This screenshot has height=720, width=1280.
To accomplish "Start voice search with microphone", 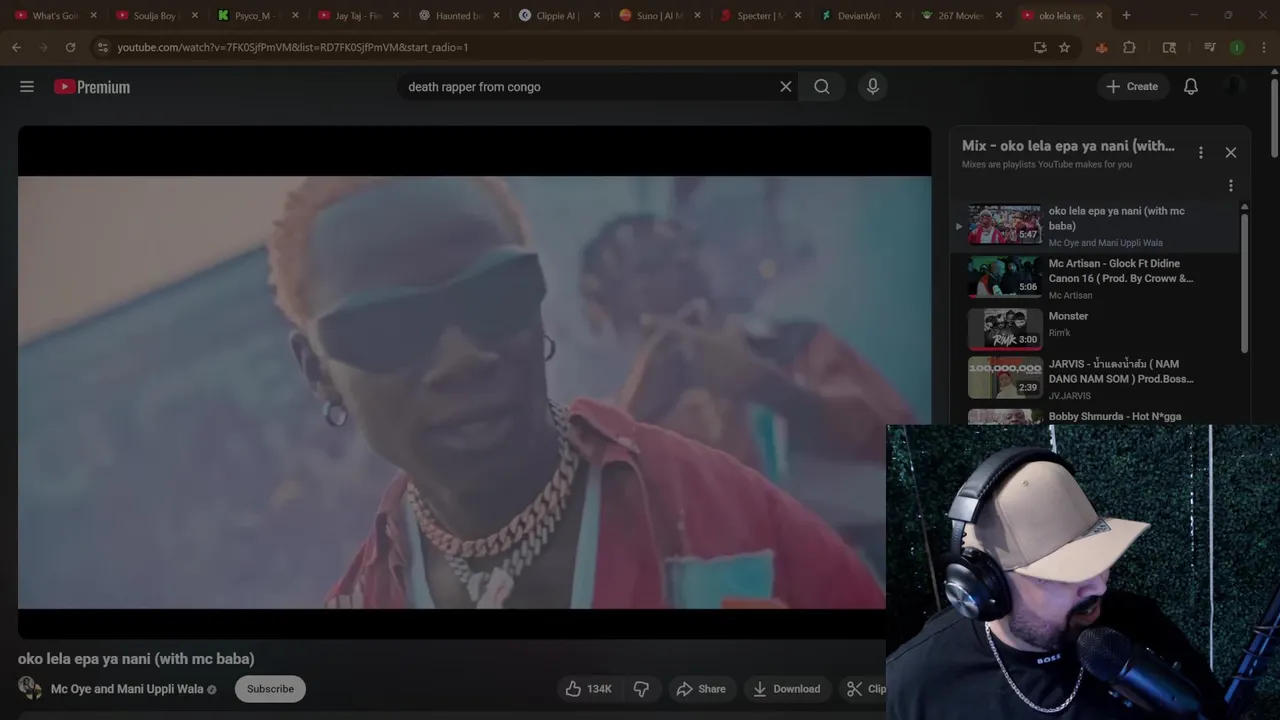I will coord(873,87).
